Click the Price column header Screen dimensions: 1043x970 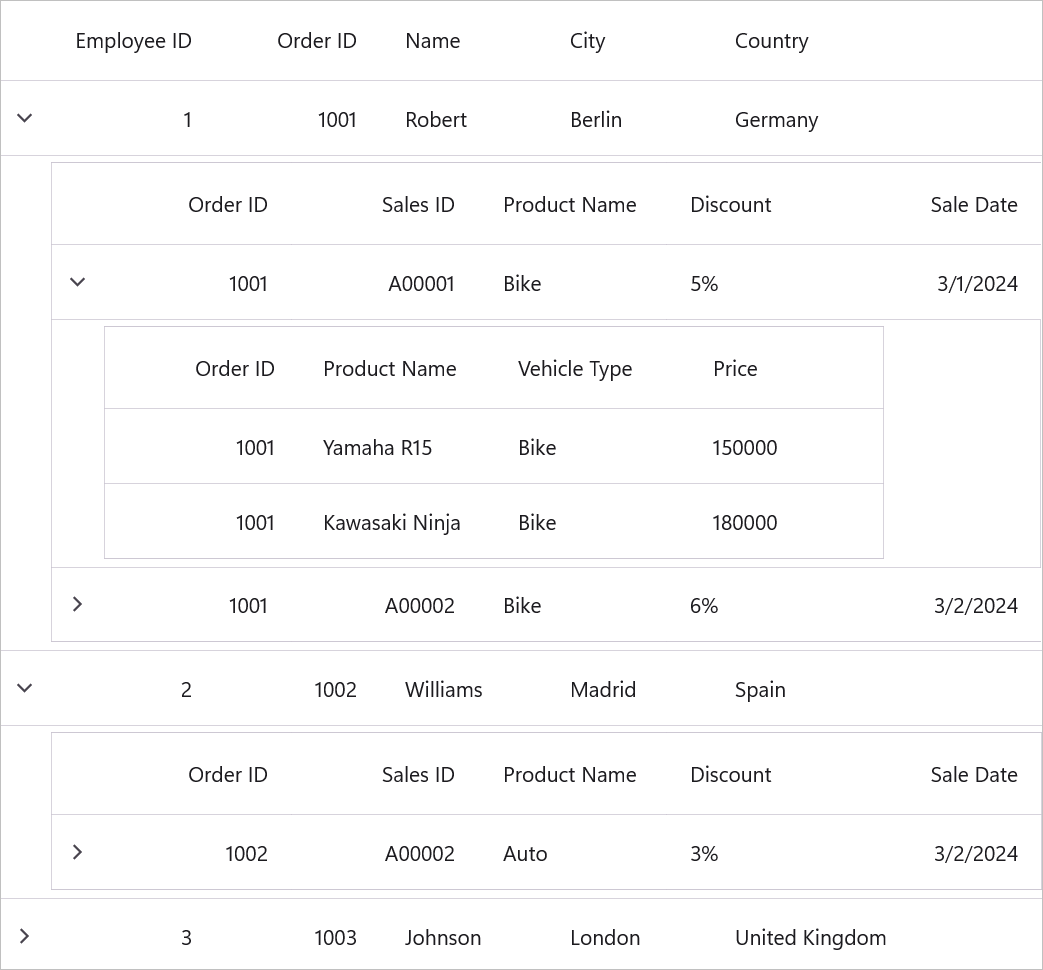(x=735, y=369)
